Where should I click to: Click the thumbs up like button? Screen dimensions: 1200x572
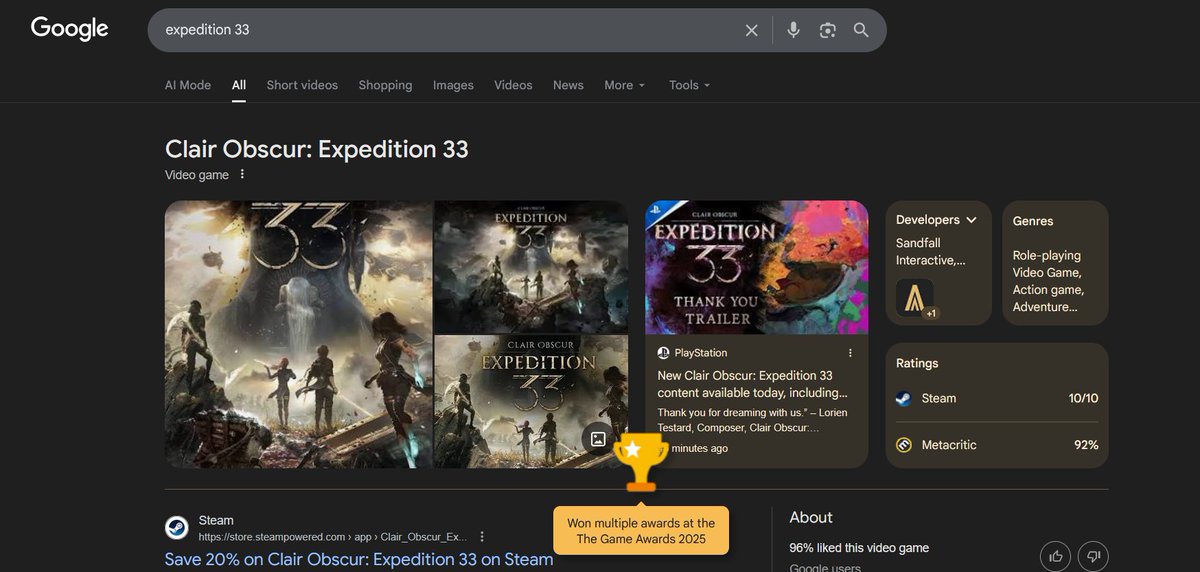(x=1055, y=556)
